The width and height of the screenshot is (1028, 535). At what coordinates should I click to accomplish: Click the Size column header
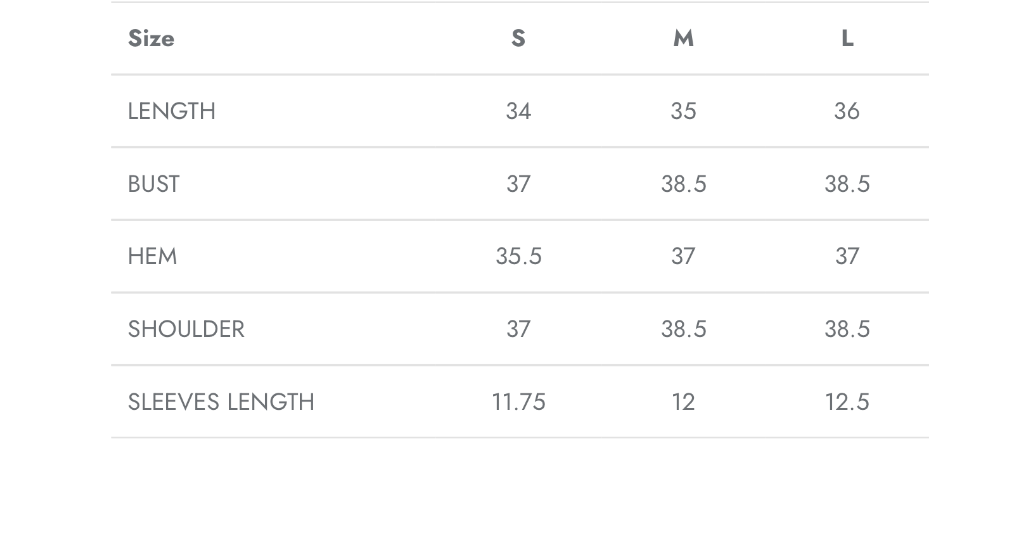tap(151, 38)
